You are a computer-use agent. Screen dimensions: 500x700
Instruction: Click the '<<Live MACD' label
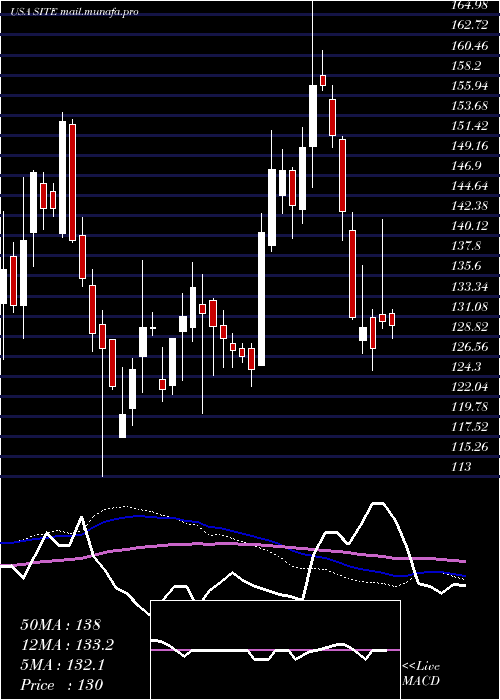pyautogui.click(x=421, y=674)
